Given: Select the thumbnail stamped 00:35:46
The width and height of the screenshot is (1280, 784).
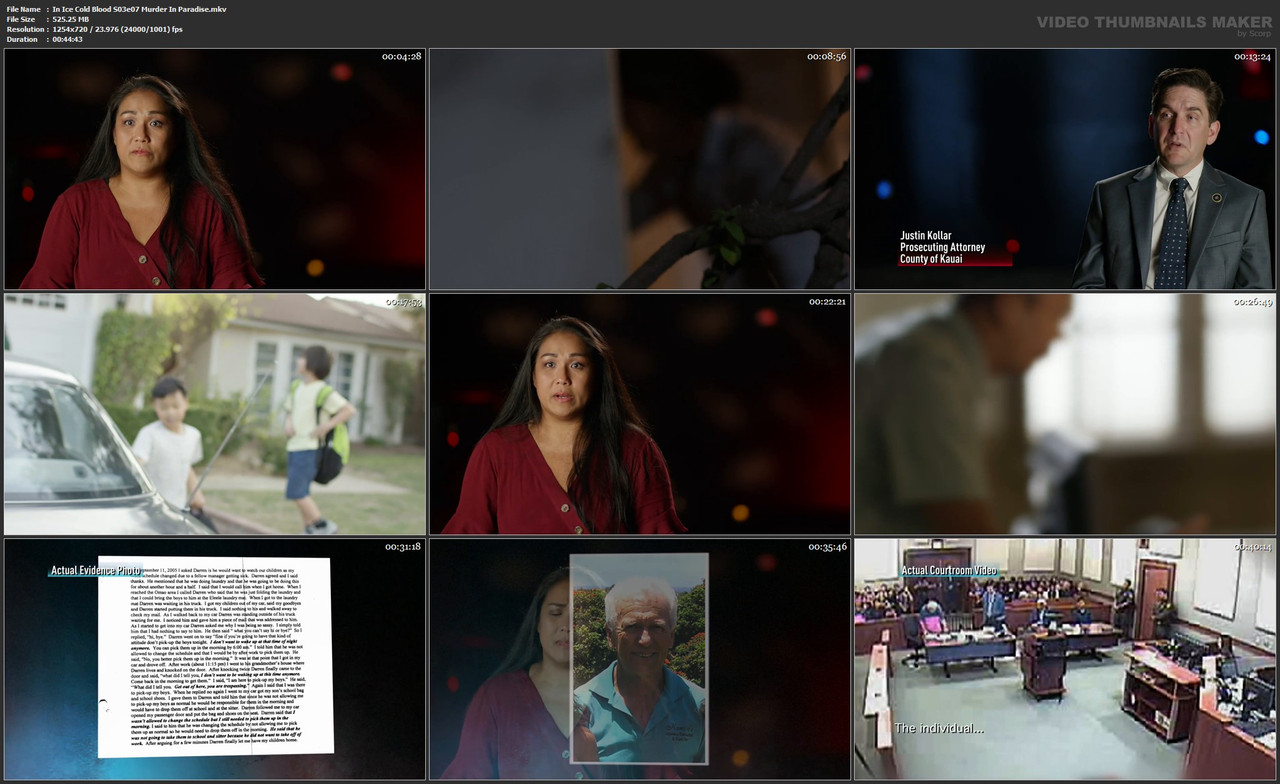Looking at the screenshot, I should [x=640, y=659].
